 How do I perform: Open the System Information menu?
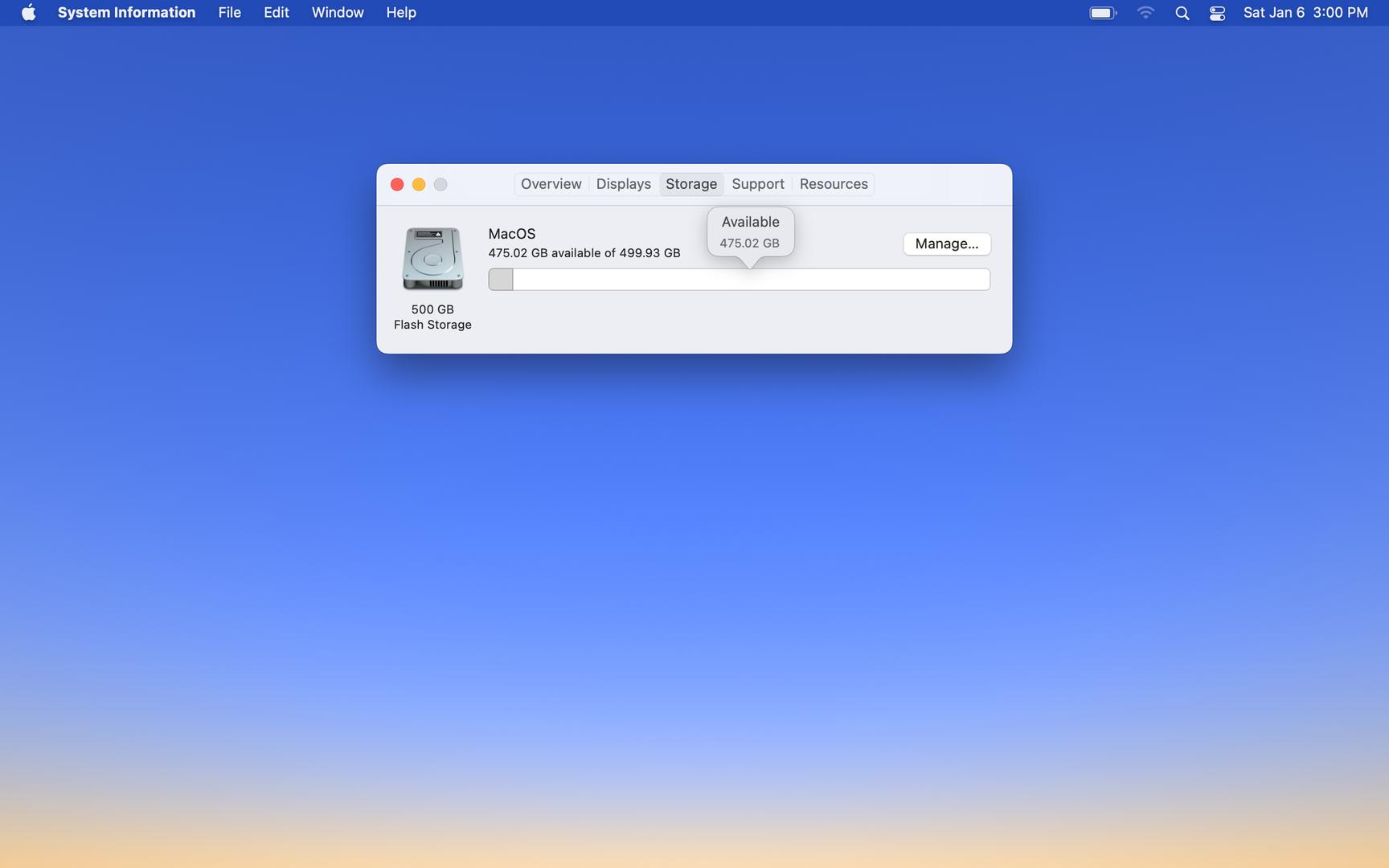click(x=126, y=13)
